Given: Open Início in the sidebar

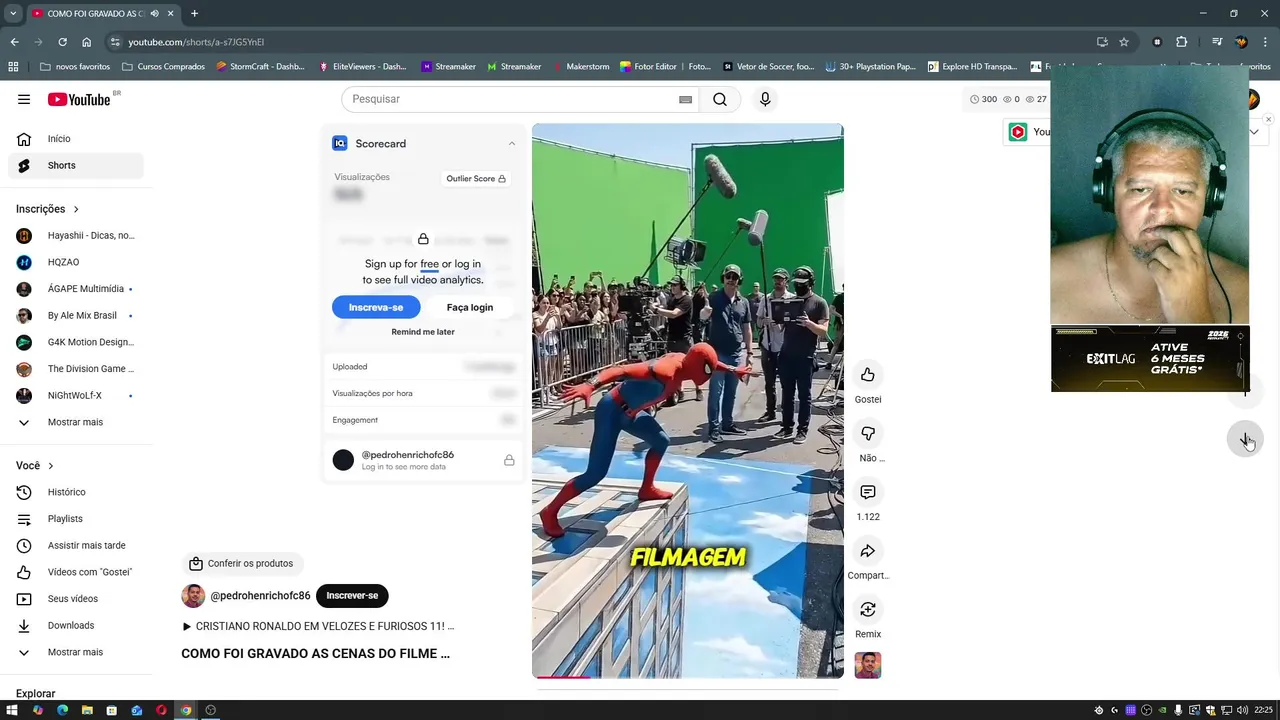Looking at the screenshot, I should click(76, 139).
